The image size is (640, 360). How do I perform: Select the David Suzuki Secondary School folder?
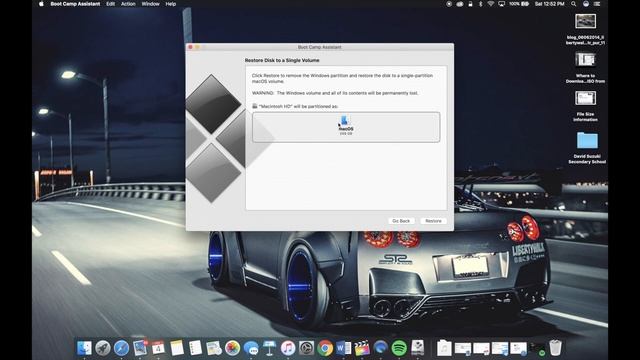point(587,140)
